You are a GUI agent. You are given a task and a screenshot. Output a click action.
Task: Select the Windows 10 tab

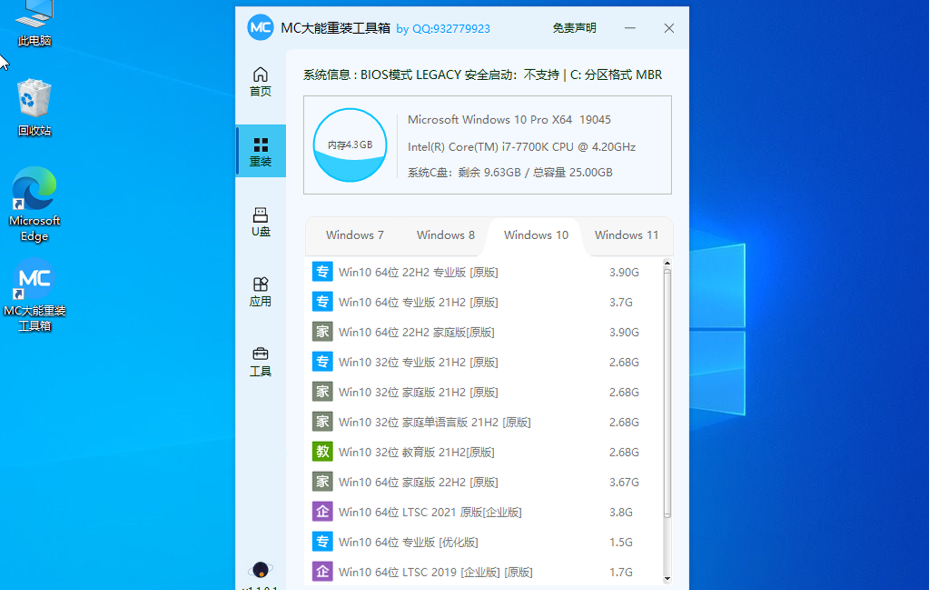point(536,235)
